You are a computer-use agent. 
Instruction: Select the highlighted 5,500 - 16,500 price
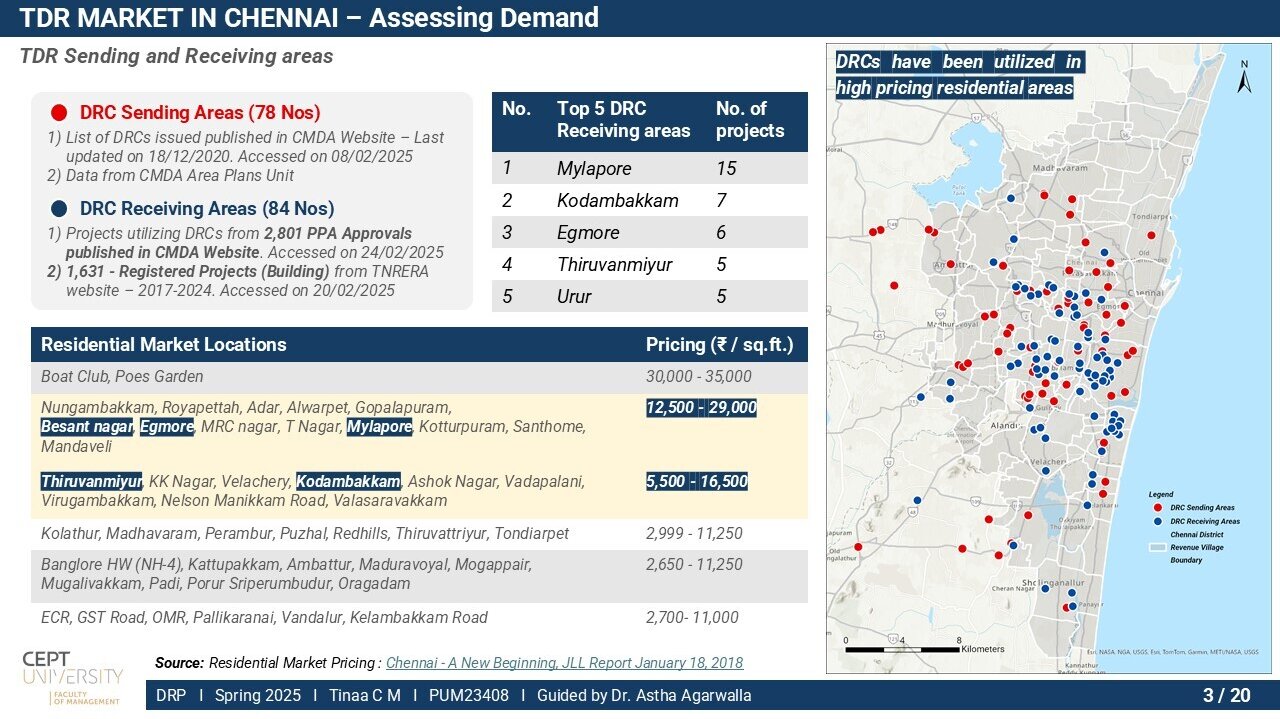(x=697, y=481)
